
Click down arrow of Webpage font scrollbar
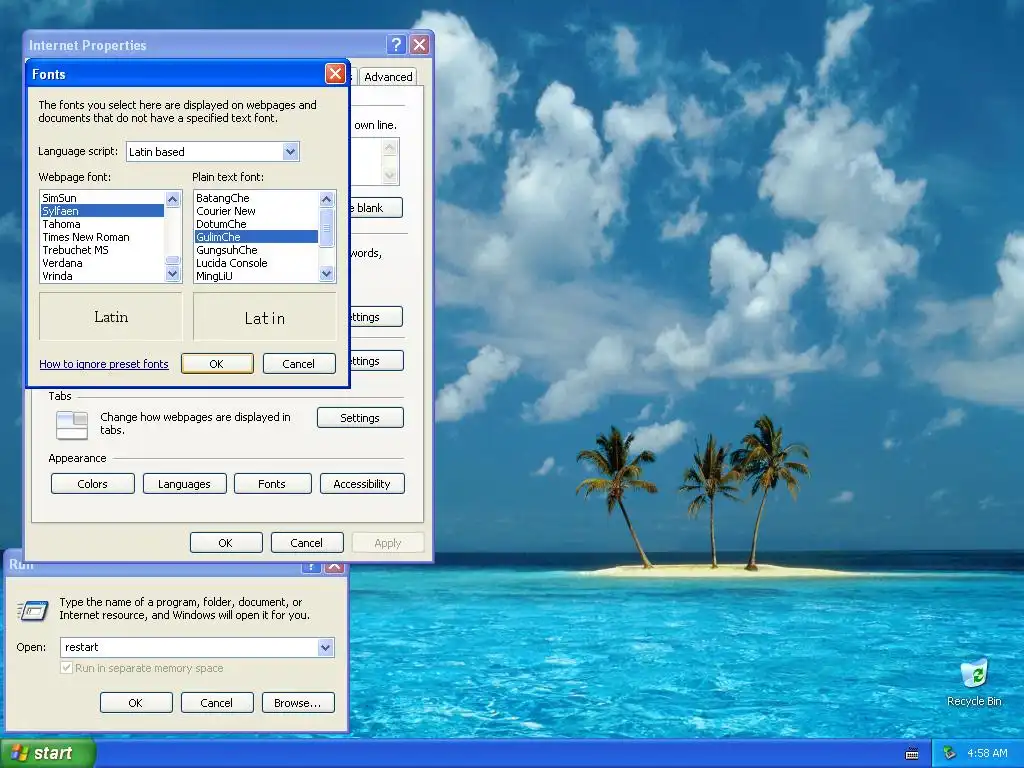[x=172, y=274]
